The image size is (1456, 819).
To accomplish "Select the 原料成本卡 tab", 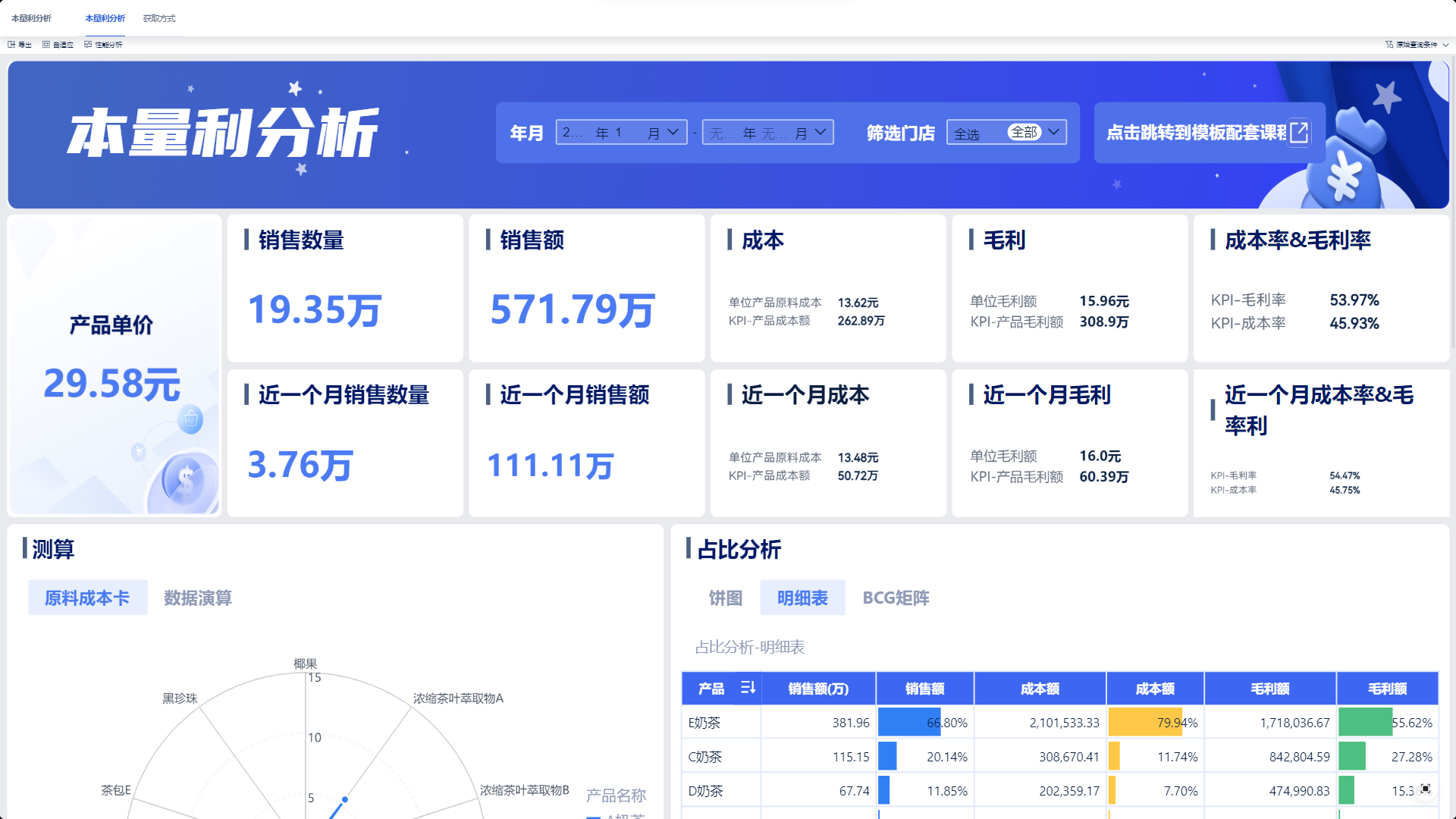I will 87,598.
